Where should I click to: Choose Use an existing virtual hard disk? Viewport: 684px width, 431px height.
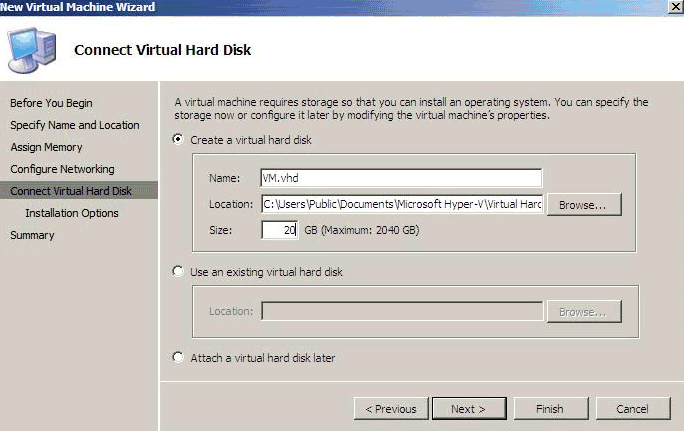click(179, 272)
